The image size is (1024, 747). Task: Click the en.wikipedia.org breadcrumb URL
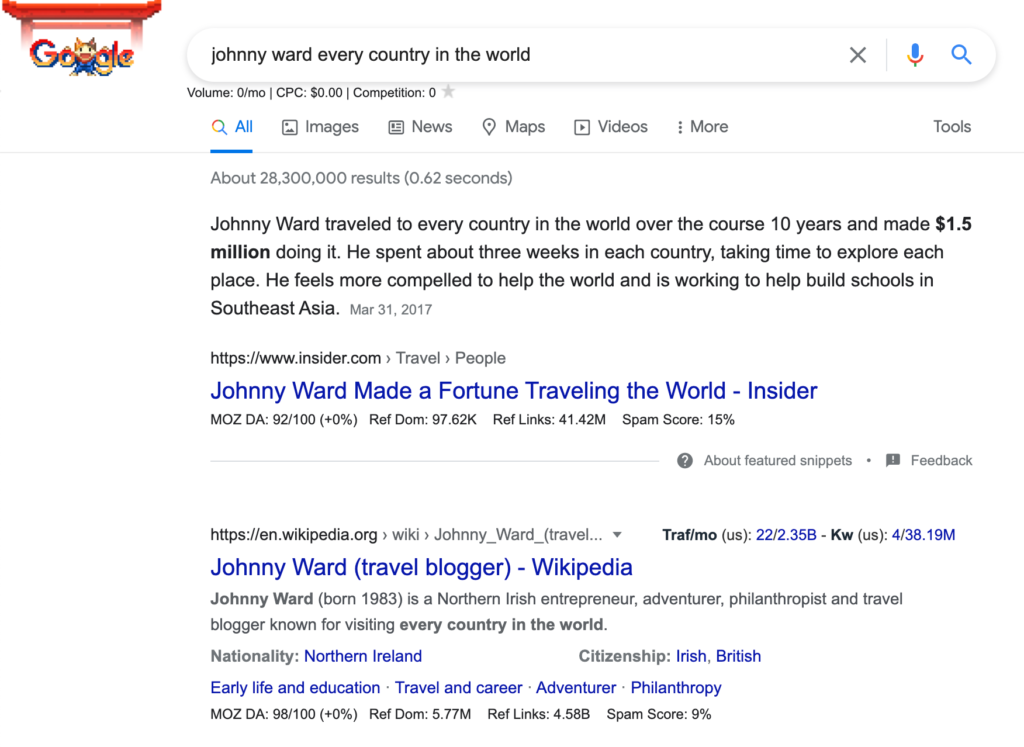[406, 535]
